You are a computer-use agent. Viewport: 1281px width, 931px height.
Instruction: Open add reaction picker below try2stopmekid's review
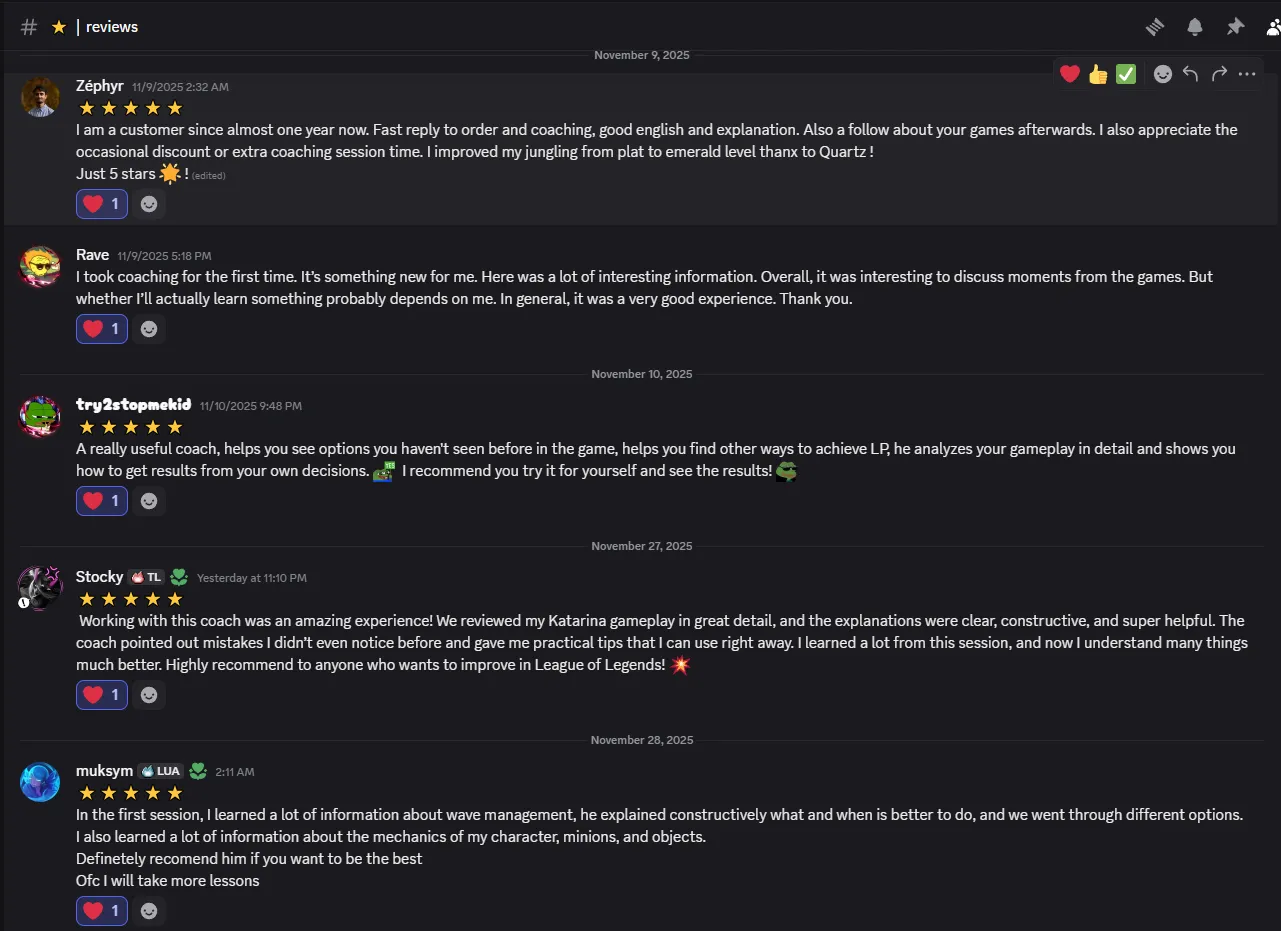click(149, 501)
